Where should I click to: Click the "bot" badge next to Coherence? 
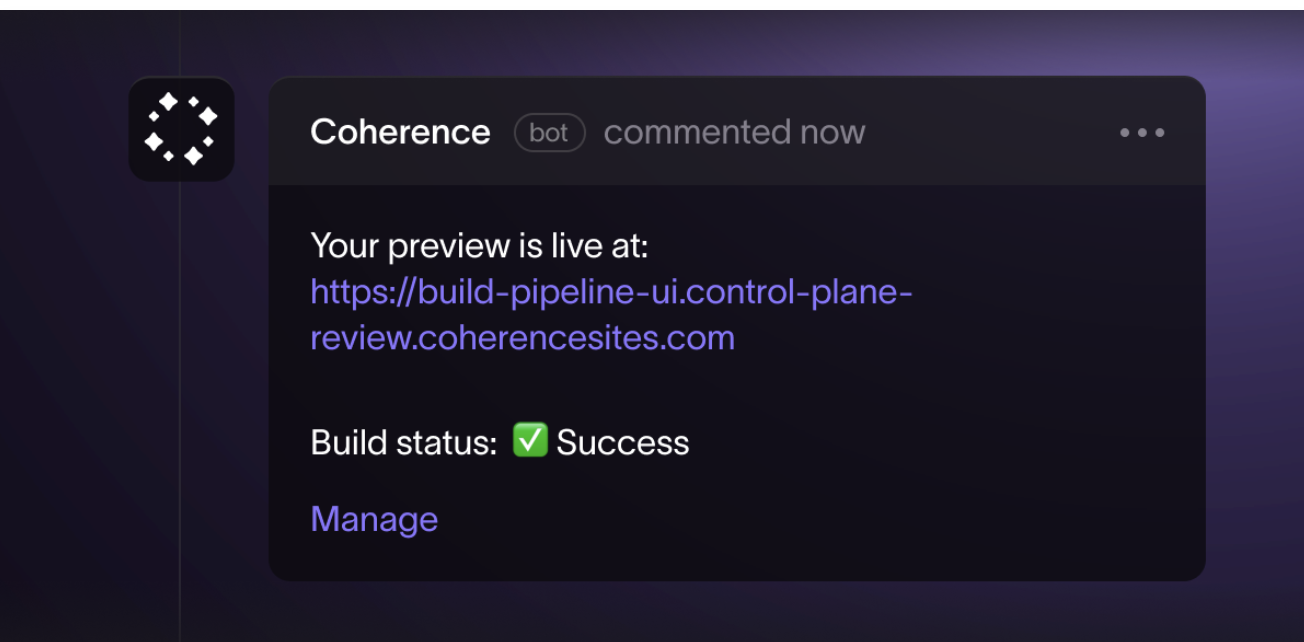coord(549,133)
